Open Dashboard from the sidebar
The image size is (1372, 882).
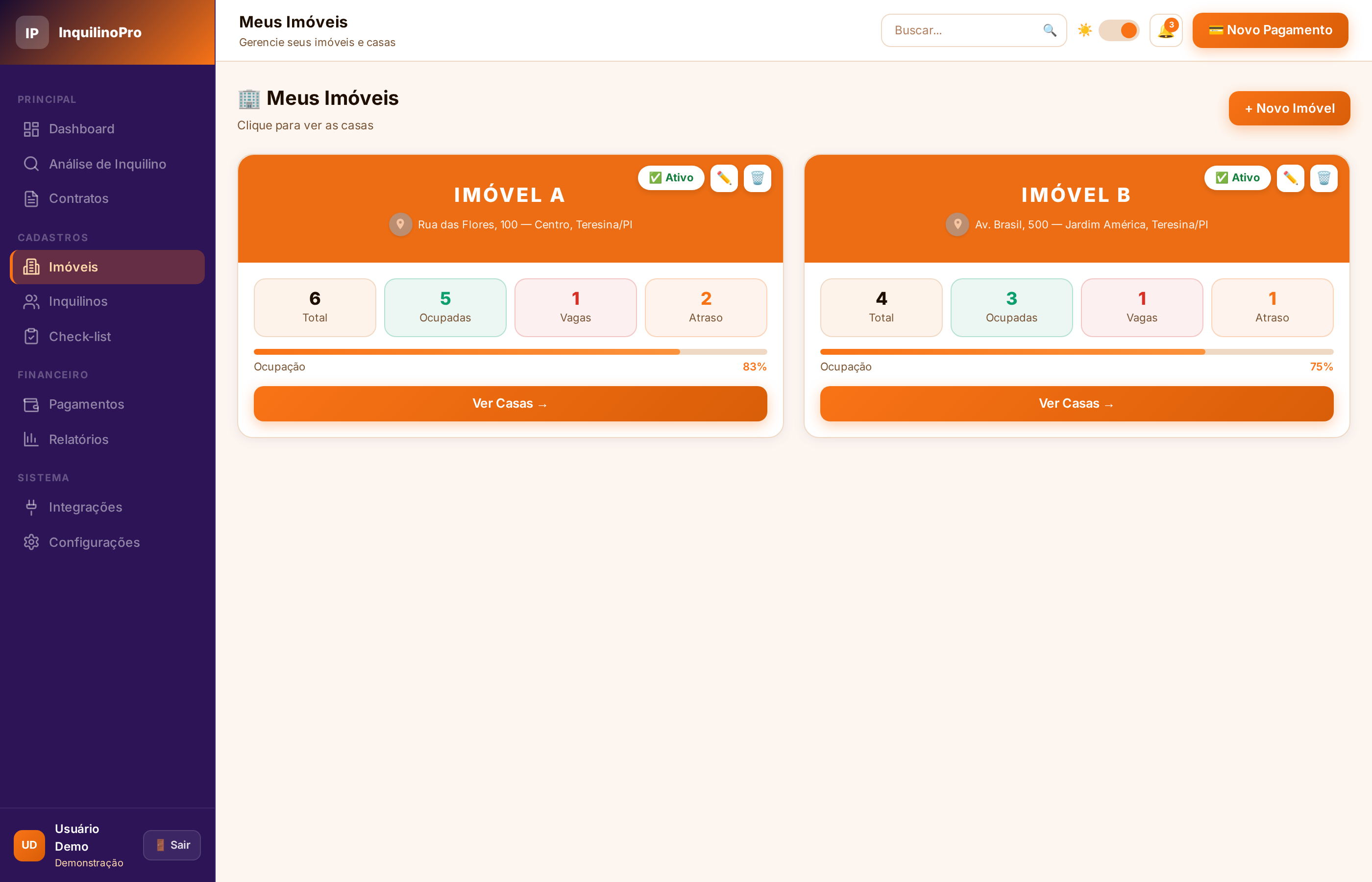(x=81, y=129)
